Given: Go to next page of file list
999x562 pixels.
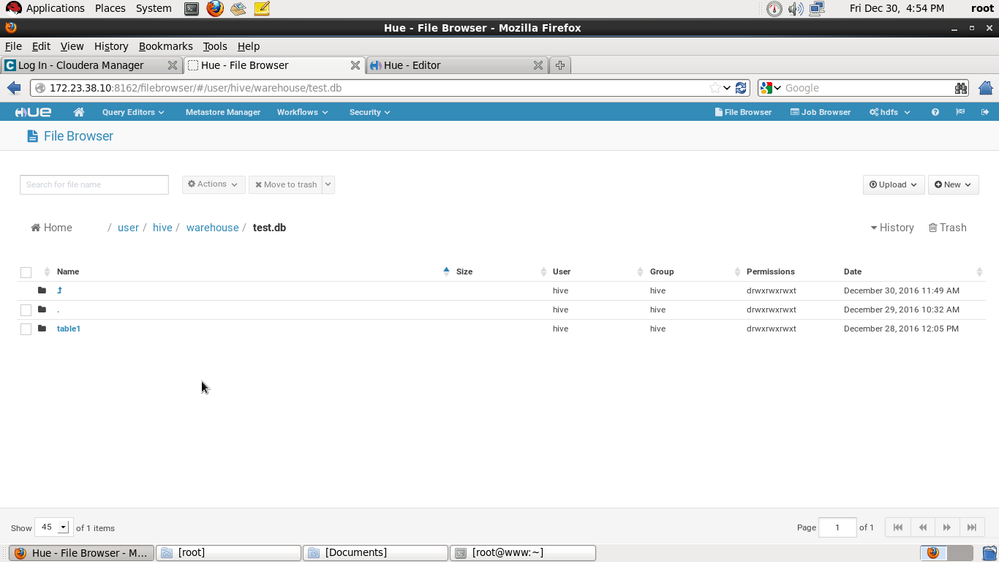Looking at the screenshot, I should tap(947, 528).
